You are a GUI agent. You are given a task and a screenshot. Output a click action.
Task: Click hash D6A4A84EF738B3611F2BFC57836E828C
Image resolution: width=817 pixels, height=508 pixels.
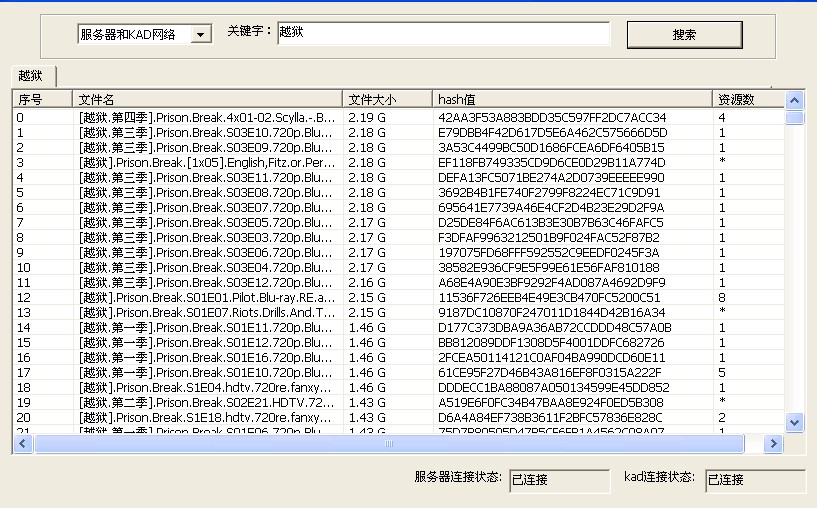550,418
